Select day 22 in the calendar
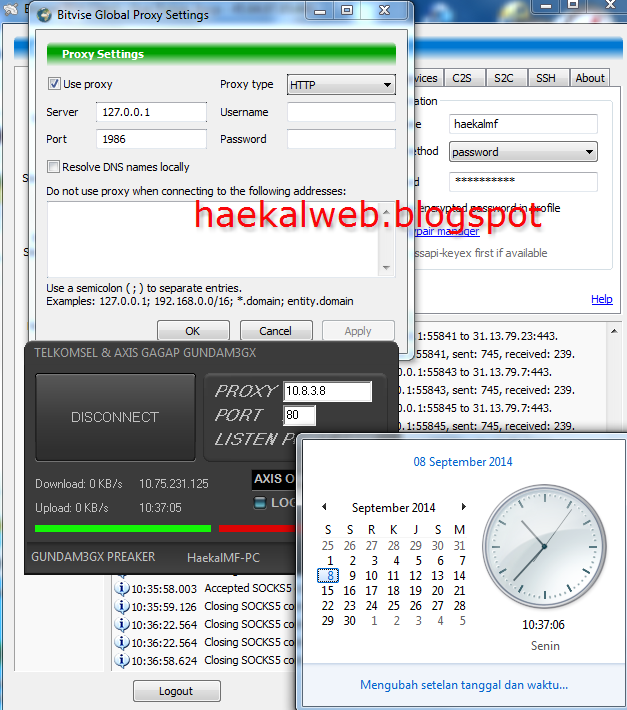The width and height of the screenshot is (627, 710). 327,605
